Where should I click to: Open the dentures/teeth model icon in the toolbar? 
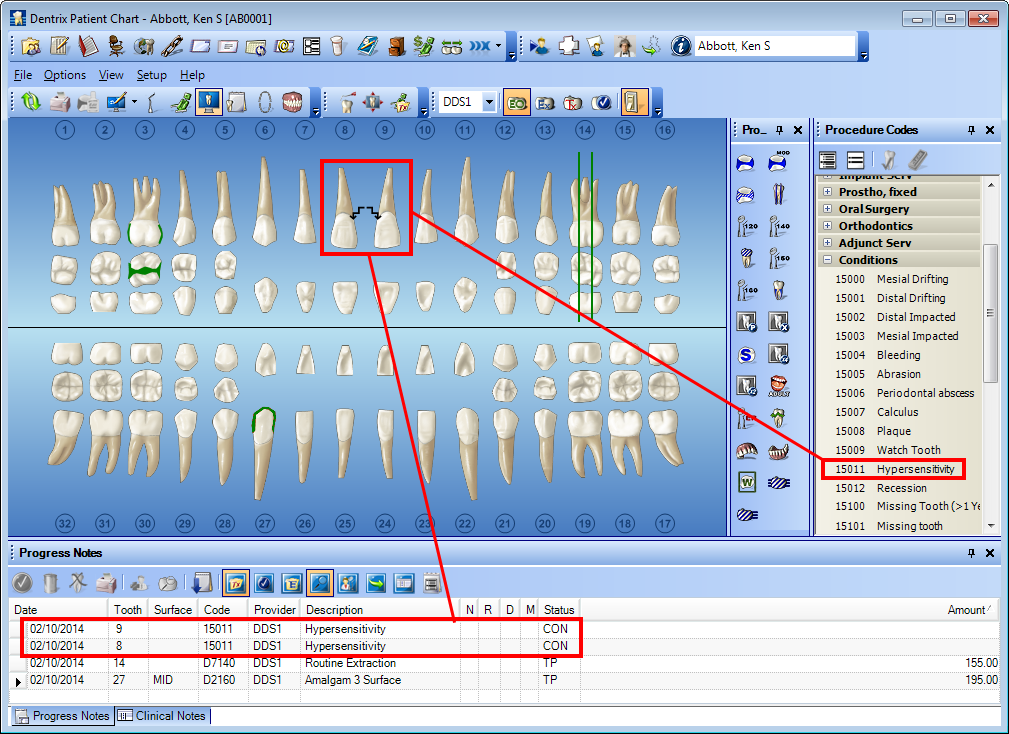coord(292,102)
